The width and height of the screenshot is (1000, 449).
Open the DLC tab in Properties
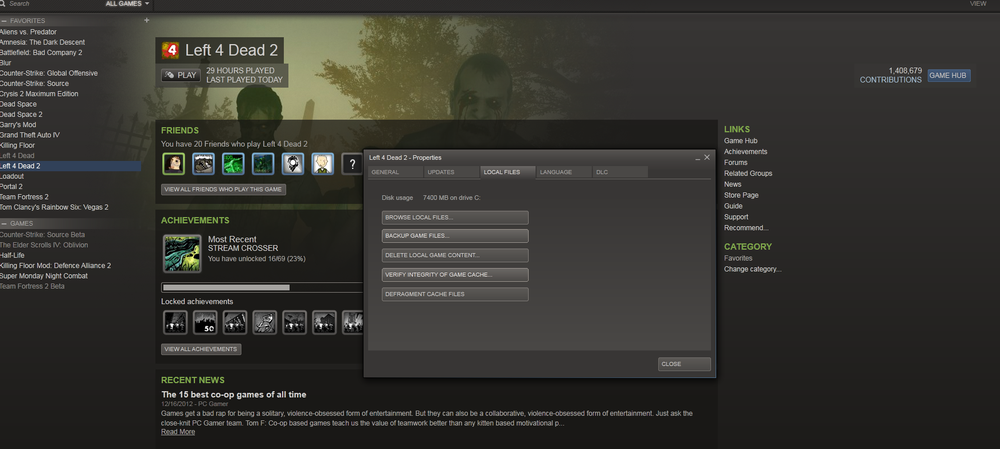(x=620, y=172)
